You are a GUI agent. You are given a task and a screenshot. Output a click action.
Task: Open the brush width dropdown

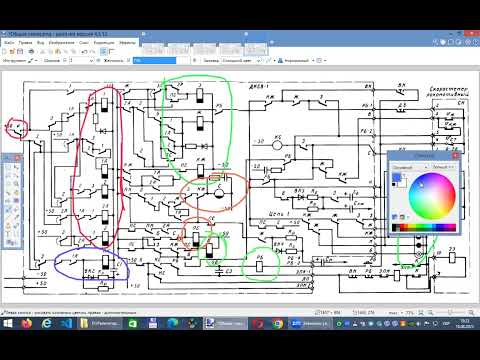pos(91,60)
